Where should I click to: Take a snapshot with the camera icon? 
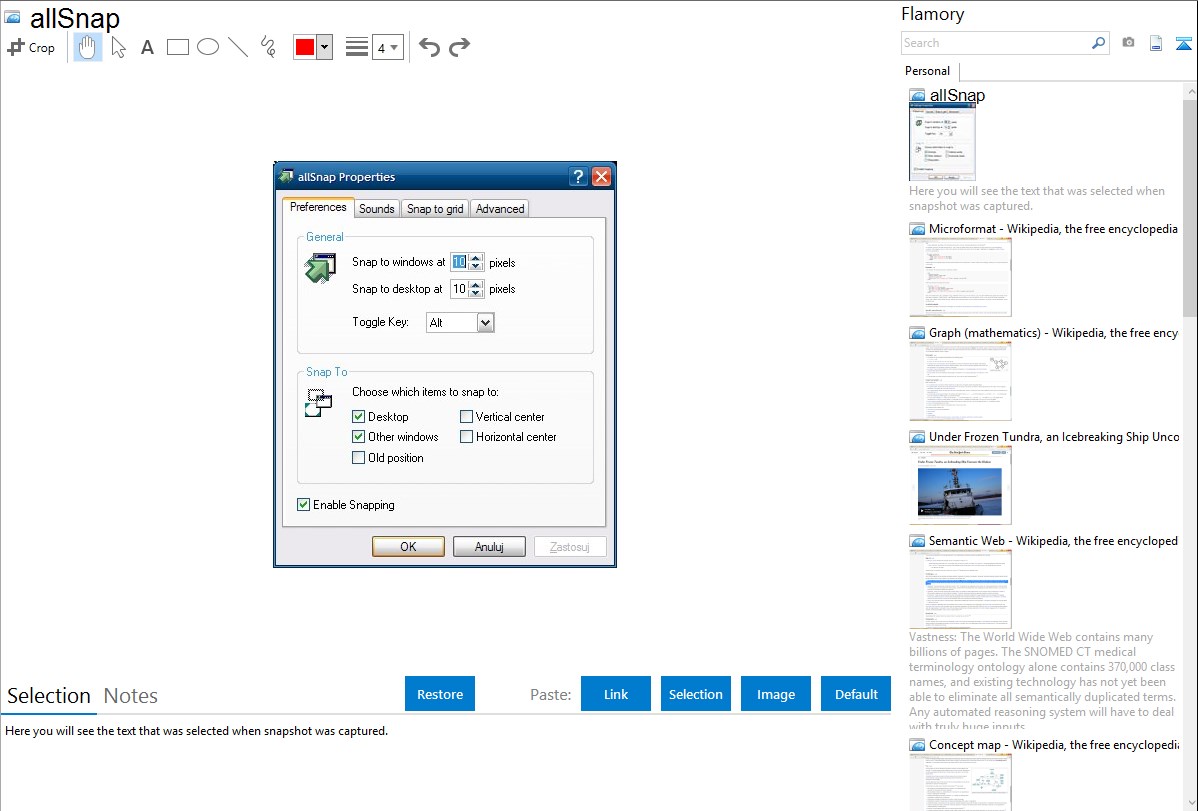1128,43
